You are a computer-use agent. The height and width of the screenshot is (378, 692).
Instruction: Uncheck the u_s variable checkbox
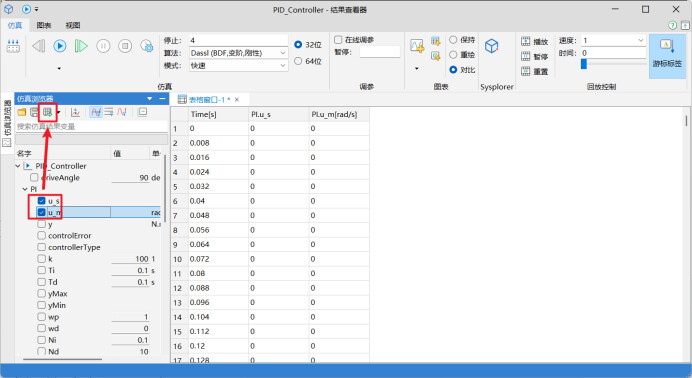click(x=41, y=201)
